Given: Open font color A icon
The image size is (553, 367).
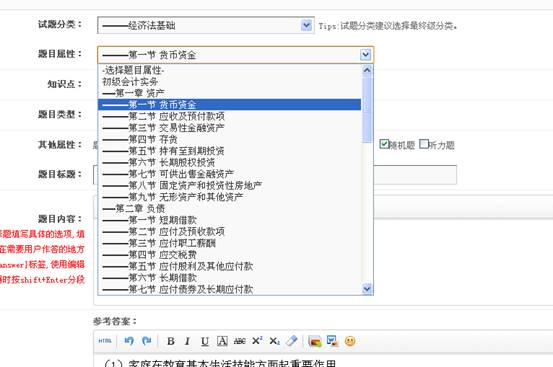Looking at the screenshot, I should (222, 341).
